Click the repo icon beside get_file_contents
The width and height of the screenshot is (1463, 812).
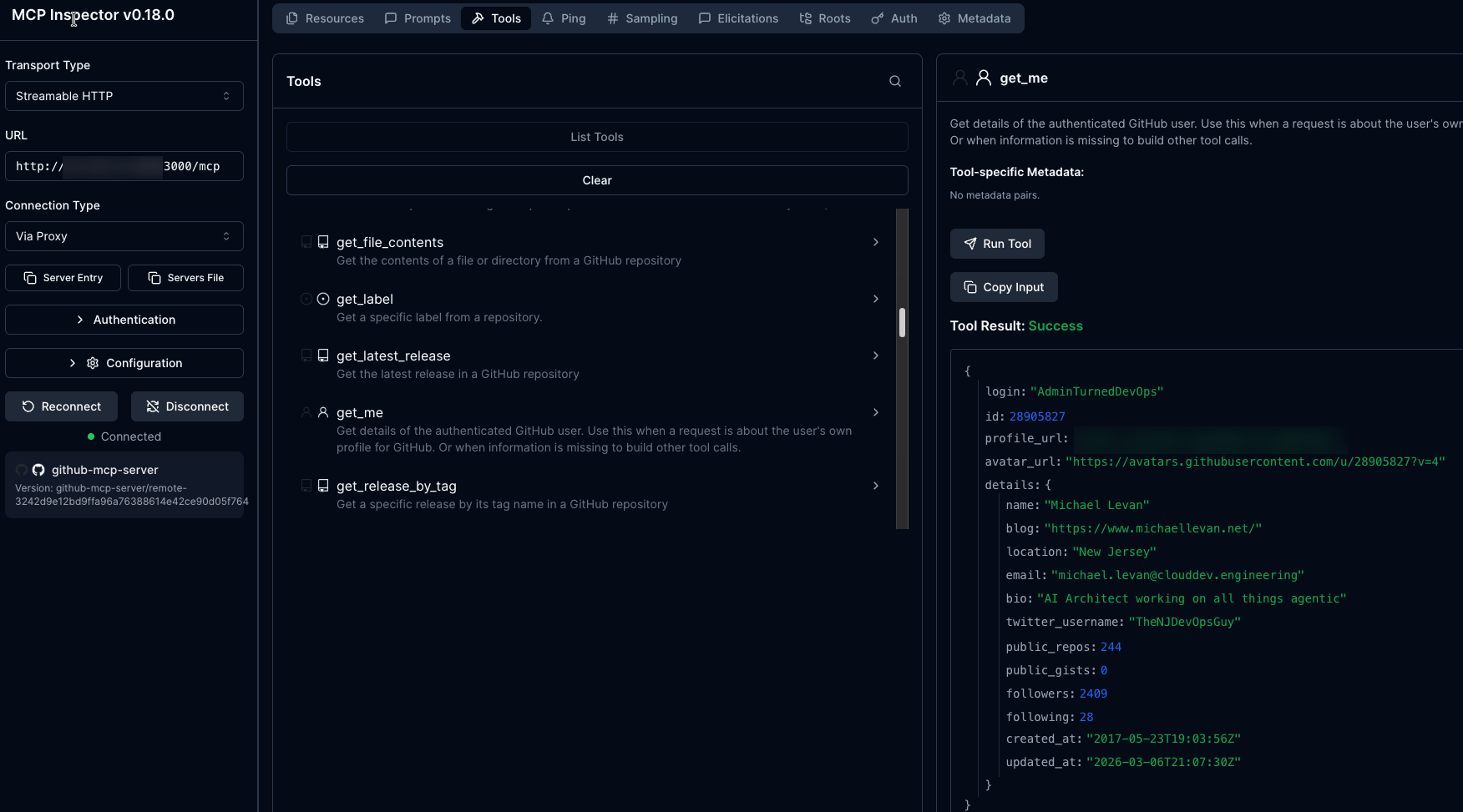tap(323, 242)
